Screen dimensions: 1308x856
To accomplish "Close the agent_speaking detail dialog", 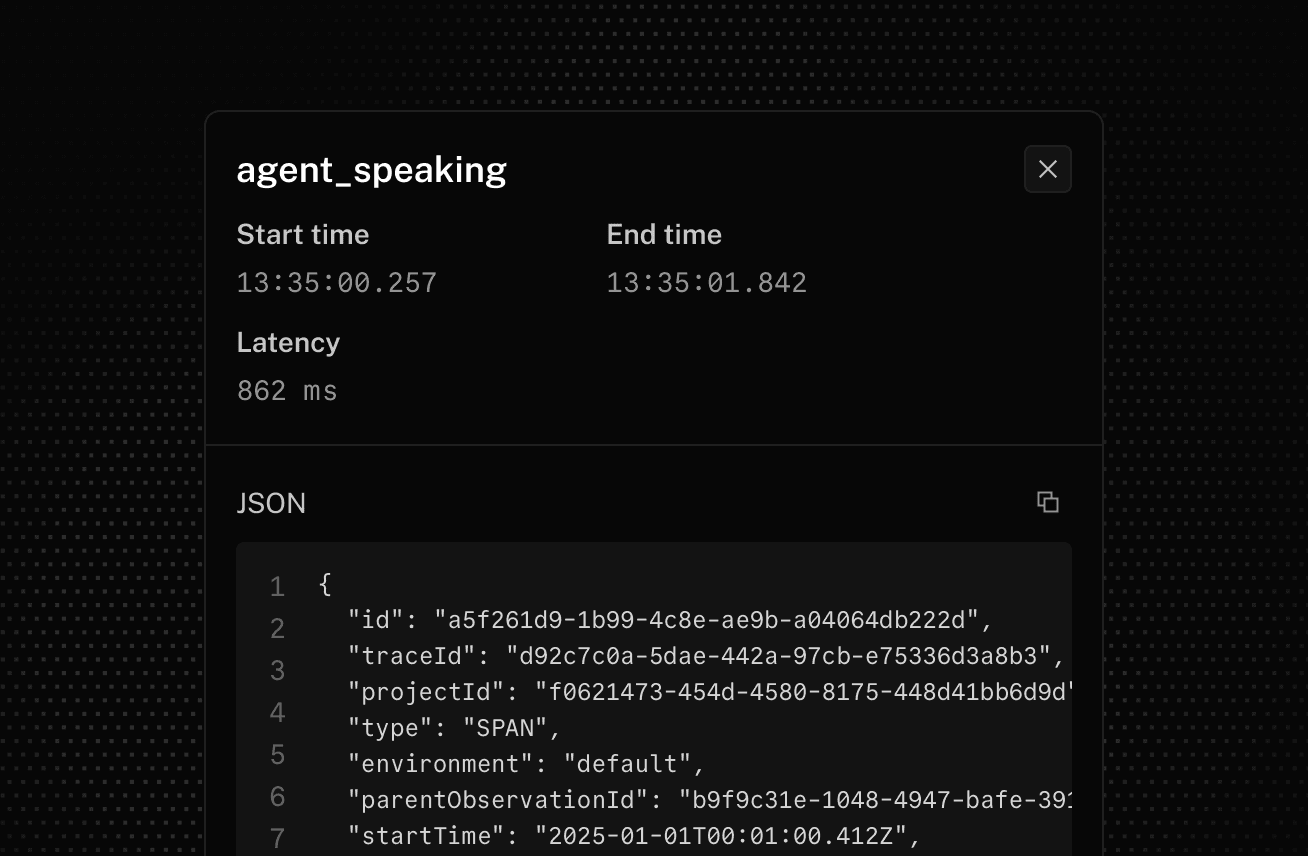I will tap(1047, 169).
